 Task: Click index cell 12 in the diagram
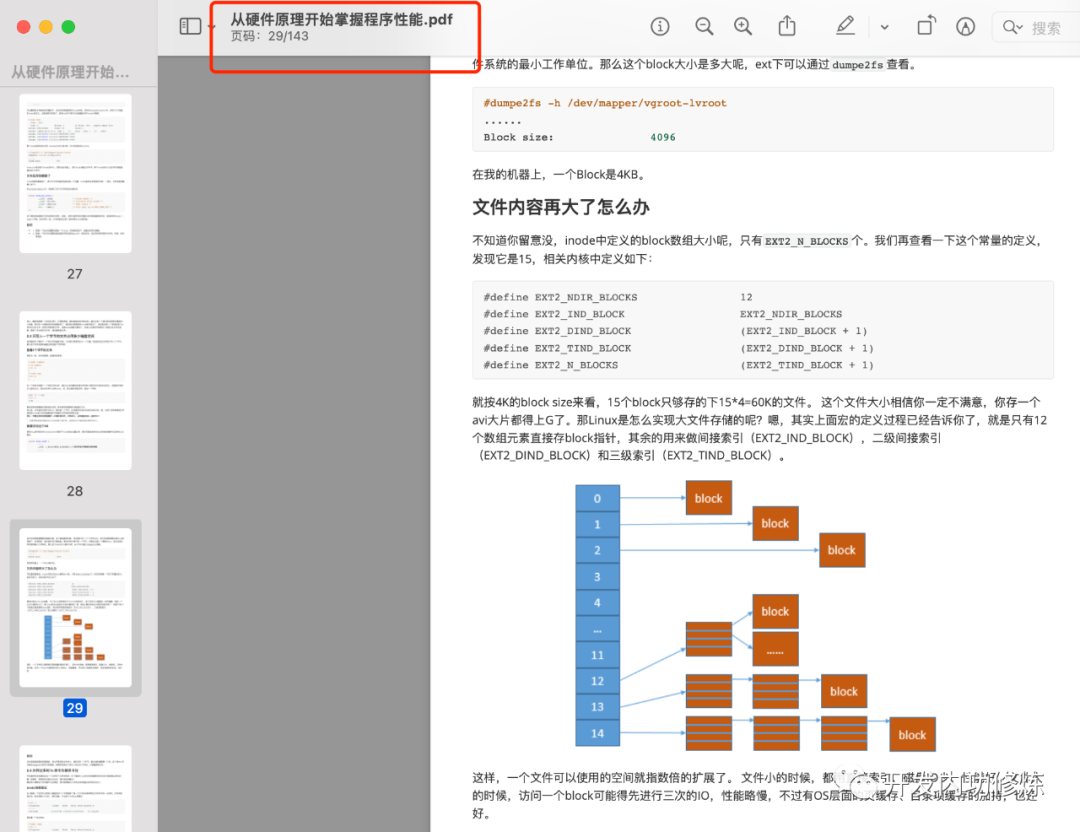click(597, 681)
